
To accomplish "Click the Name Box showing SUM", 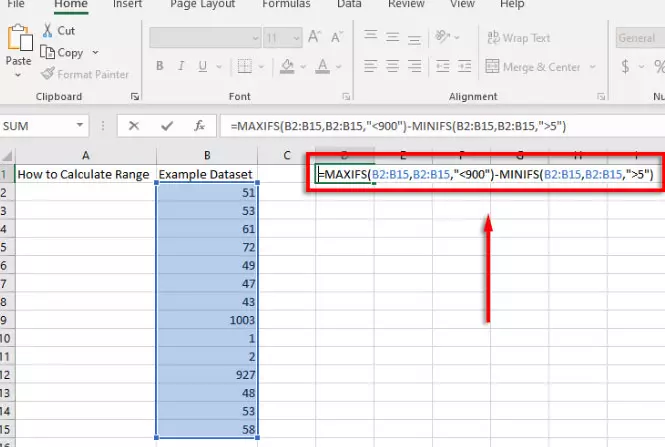I will coord(38,126).
